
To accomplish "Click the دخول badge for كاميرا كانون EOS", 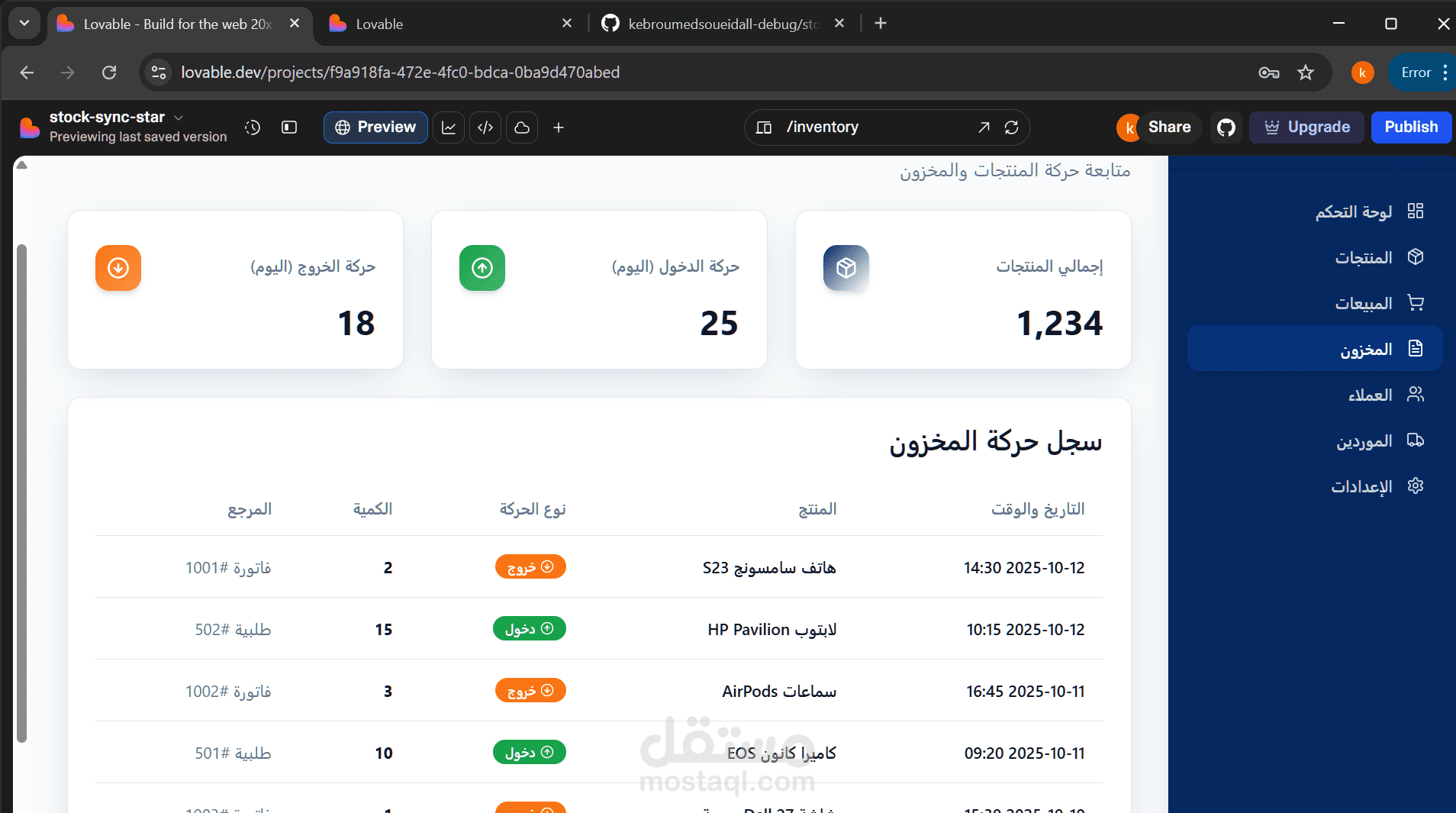I will pos(530,753).
